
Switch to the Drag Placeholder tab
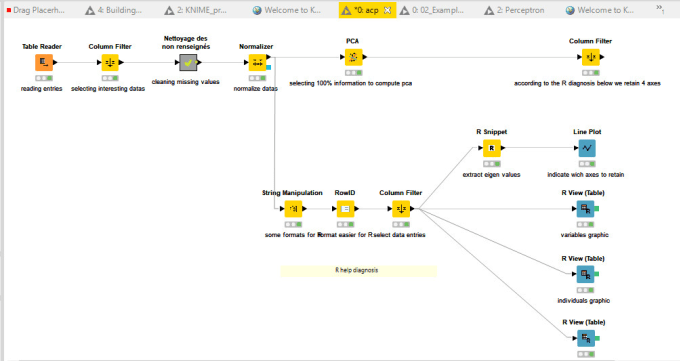click(x=36, y=10)
